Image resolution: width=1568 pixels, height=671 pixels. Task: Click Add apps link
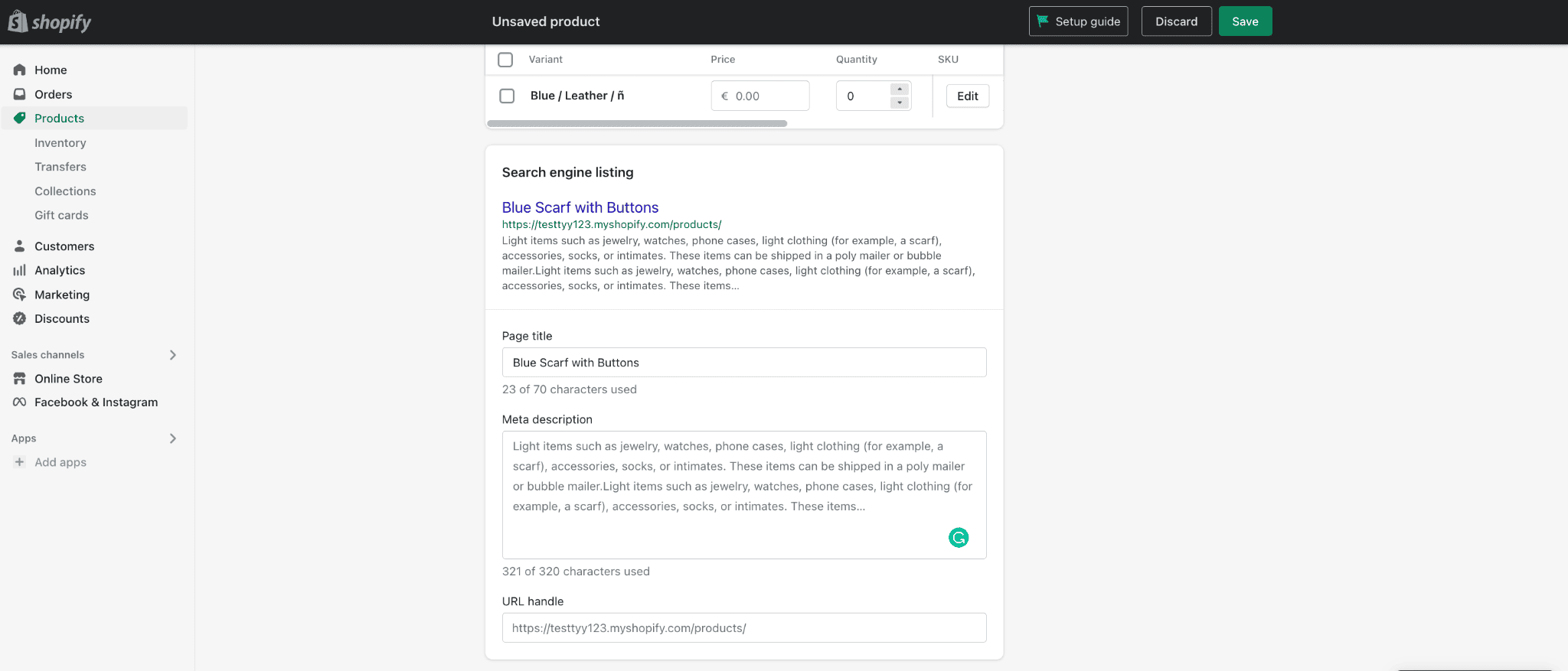(x=60, y=462)
